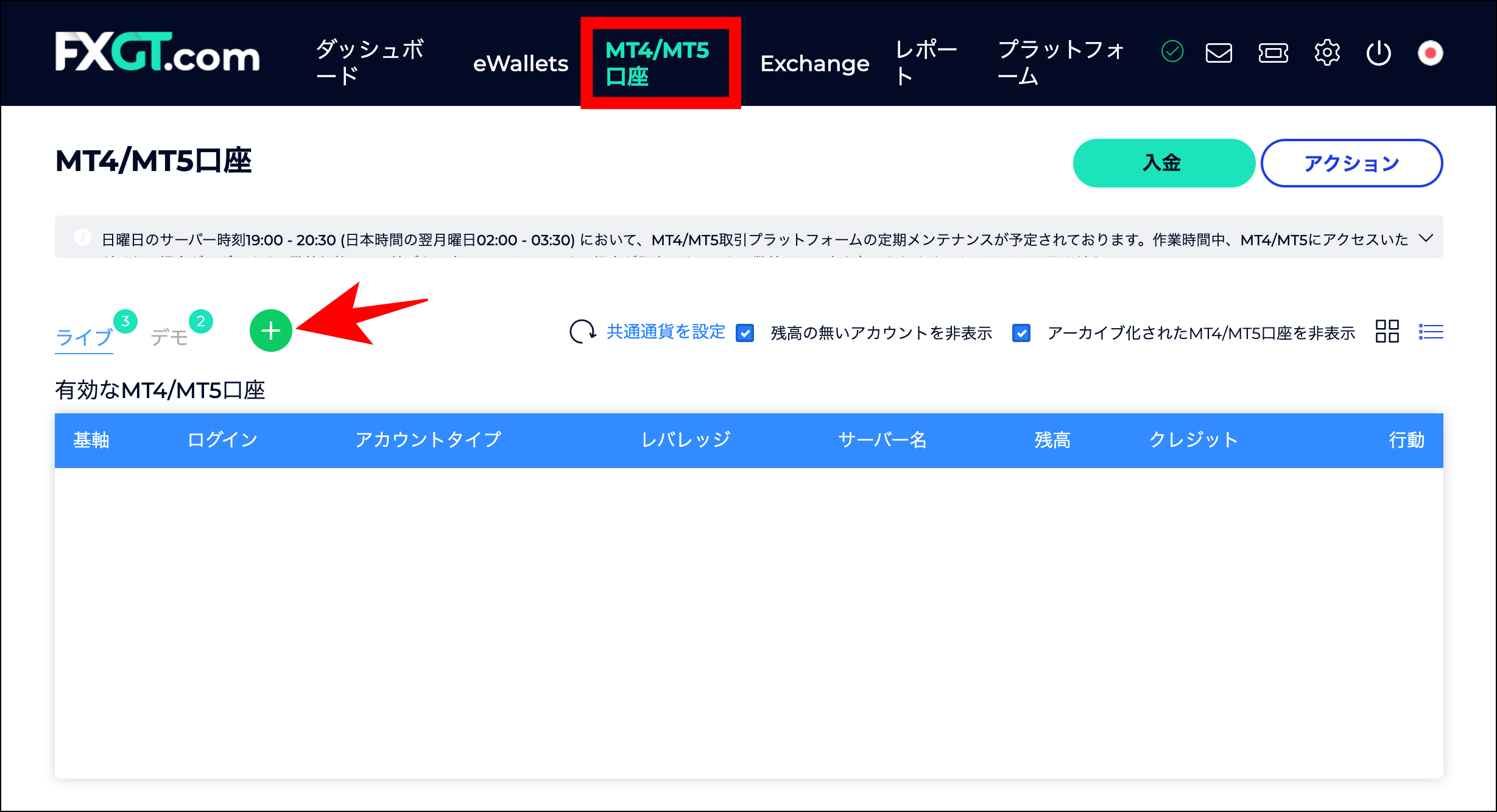Image resolution: width=1497 pixels, height=812 pixels.
Task: Uncheck アーカイブ化されたMT4/MT5口座を非表示
Action: click(1021, 334)
